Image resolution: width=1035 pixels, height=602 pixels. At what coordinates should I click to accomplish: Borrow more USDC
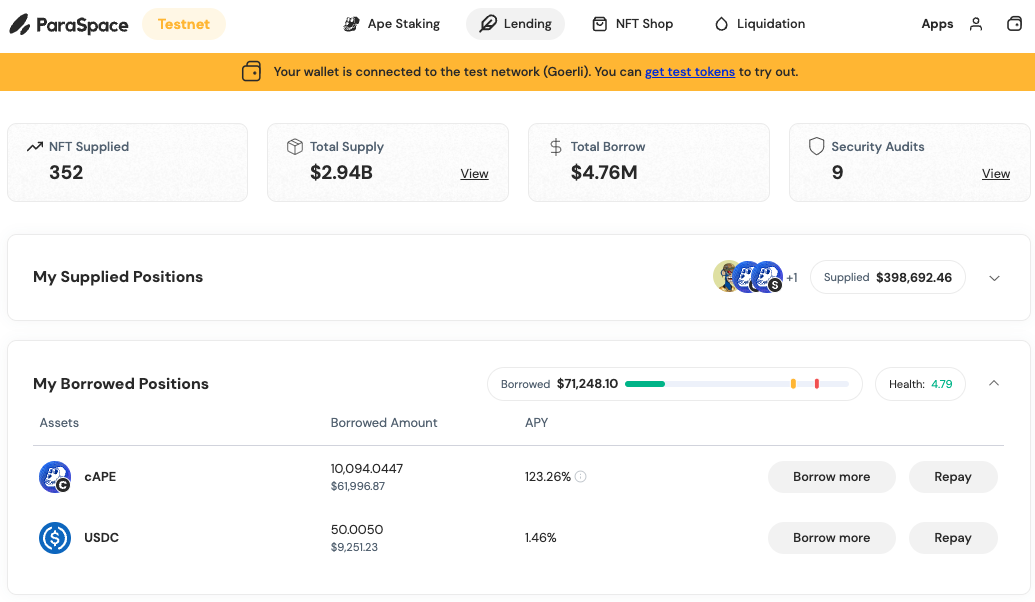[832, 538]
